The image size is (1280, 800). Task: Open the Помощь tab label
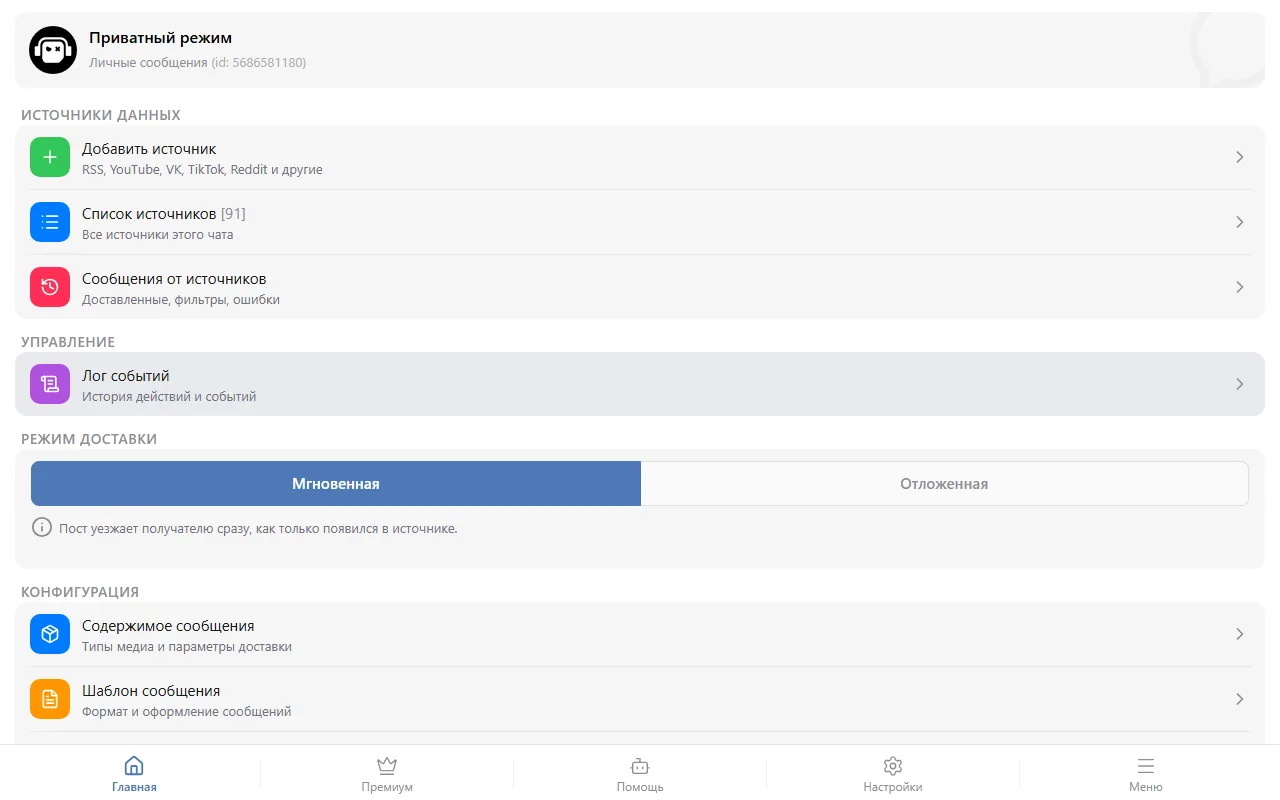(x=640, y=787)
